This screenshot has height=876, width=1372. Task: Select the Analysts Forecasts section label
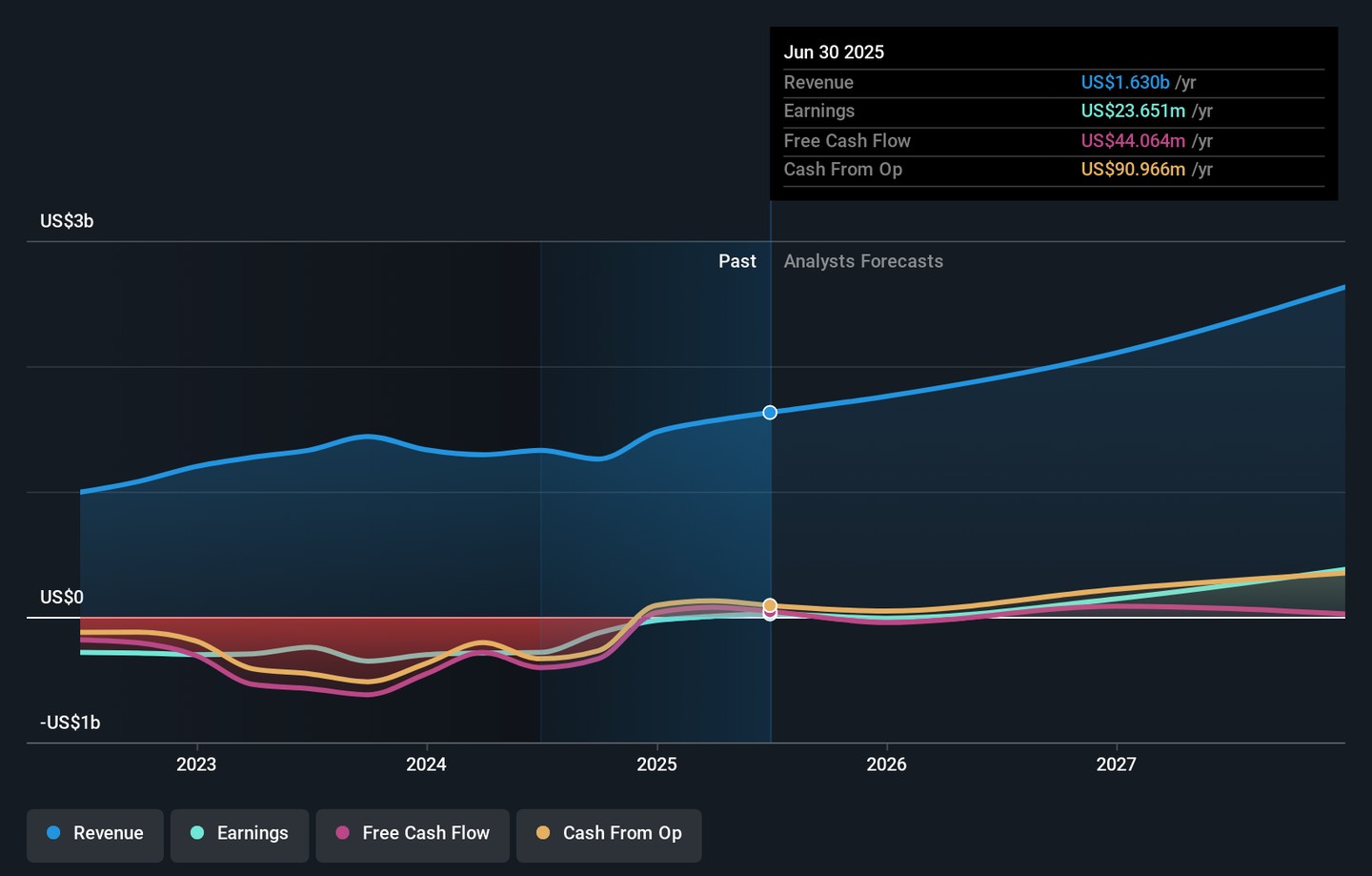pyautogui.click(x=863, y=261)
